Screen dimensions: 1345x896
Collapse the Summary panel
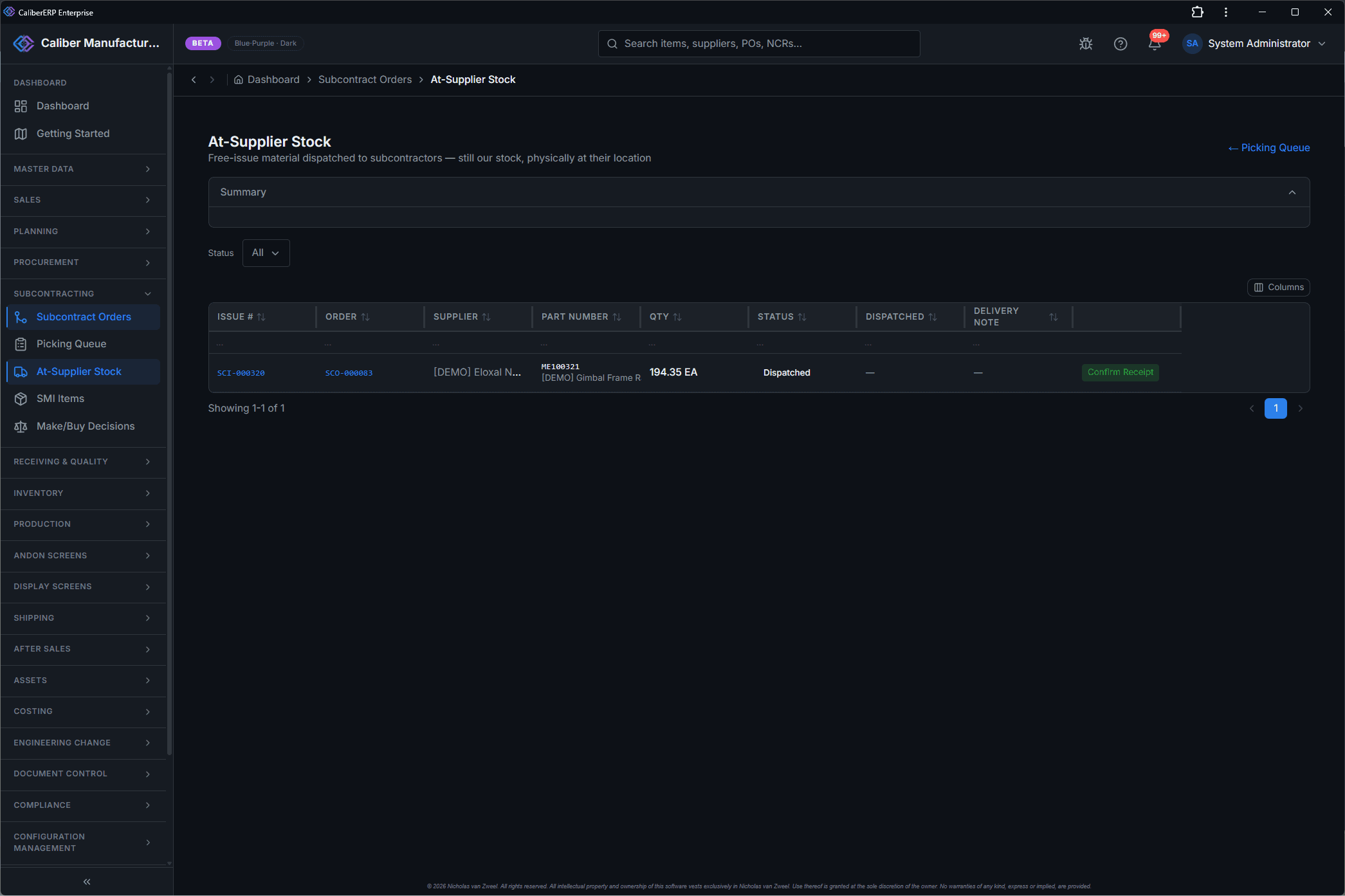point(1292,192)
